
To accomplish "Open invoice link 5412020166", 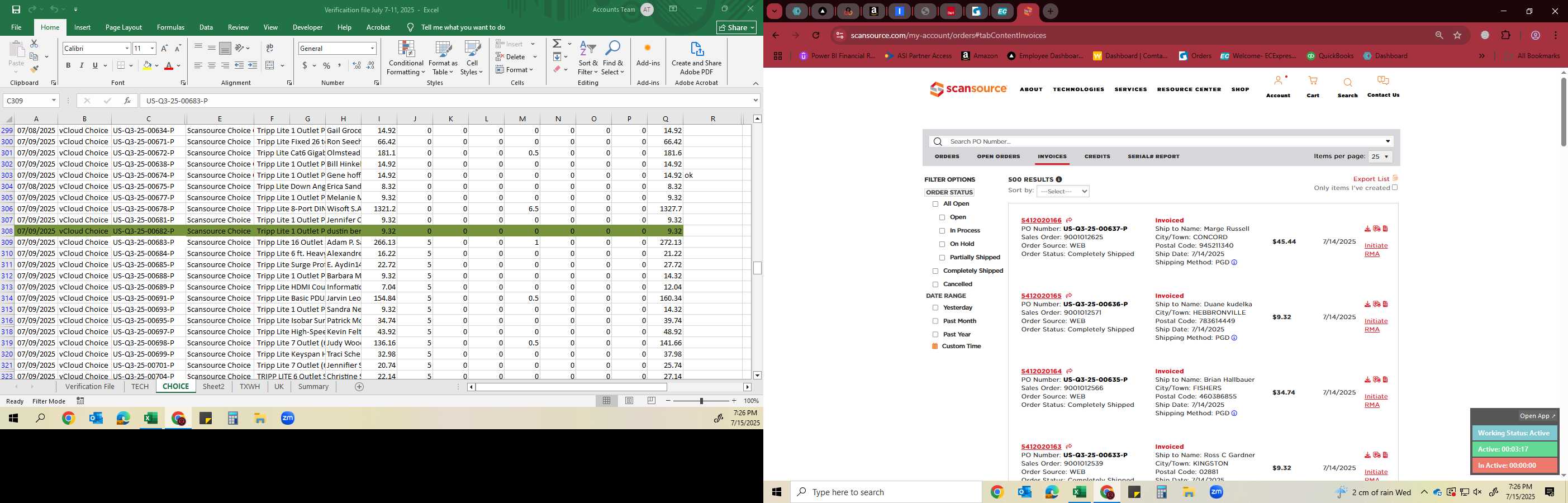I will (1041, 220).
